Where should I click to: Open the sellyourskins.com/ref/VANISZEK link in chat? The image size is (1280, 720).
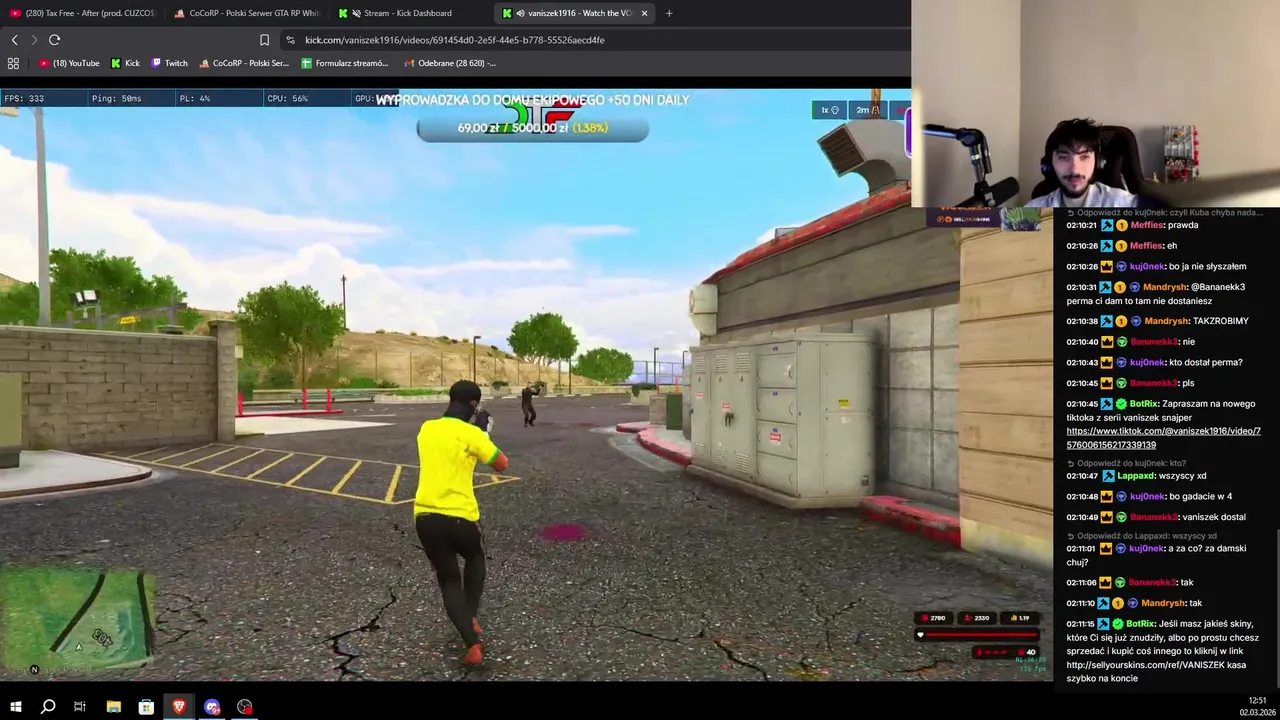pyautogui.click(x=1144, y=664)
